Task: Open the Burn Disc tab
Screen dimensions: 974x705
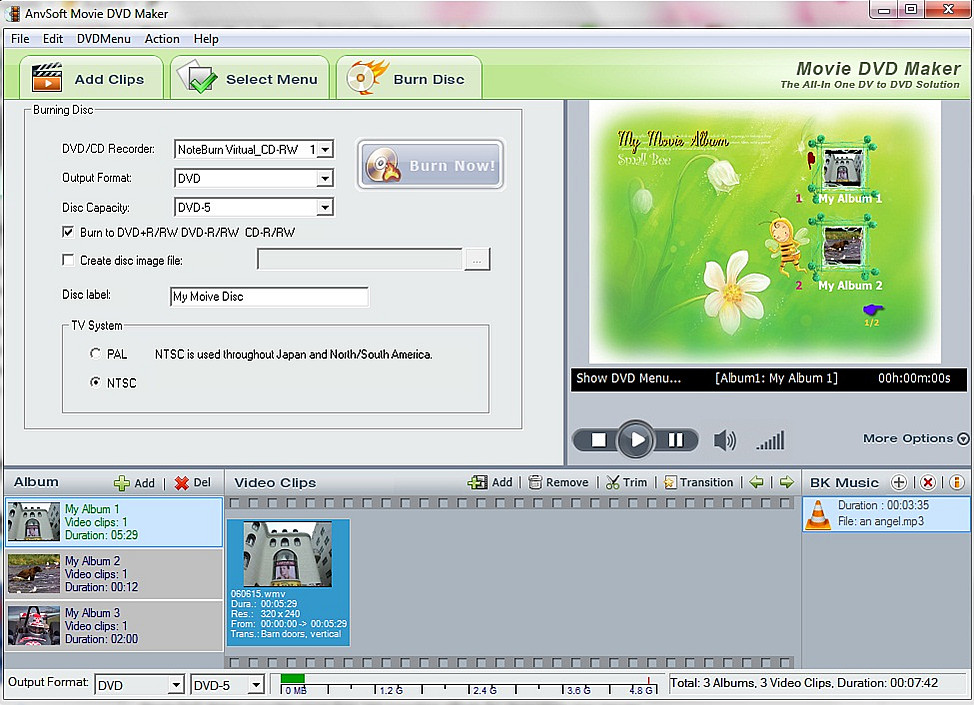Action: point(409,78)
